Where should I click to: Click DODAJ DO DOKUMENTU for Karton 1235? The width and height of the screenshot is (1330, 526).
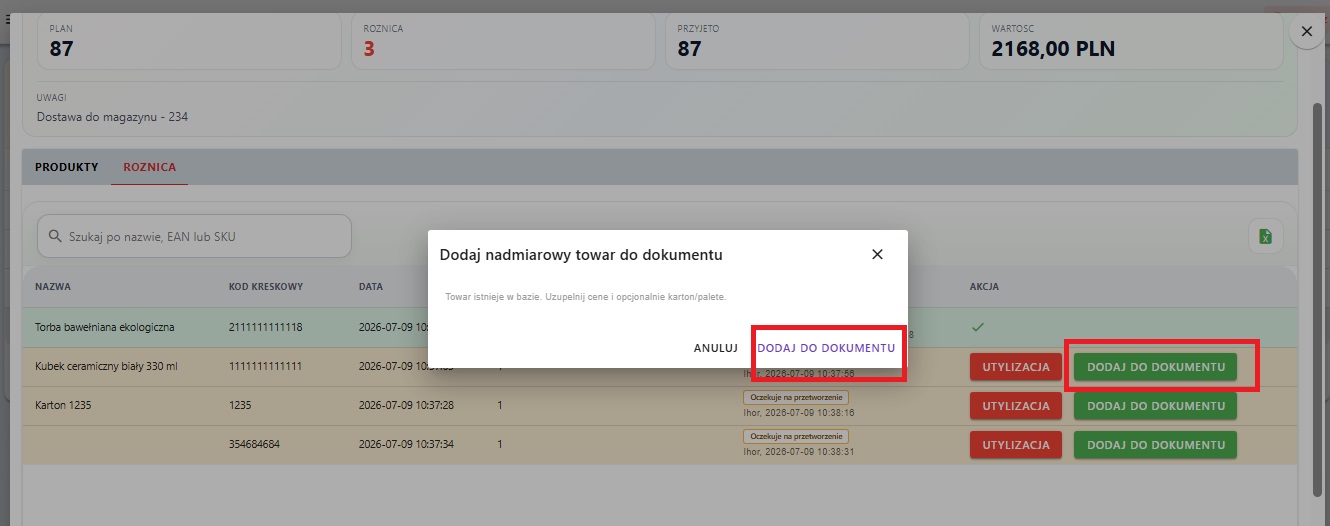coord(1155,406)
